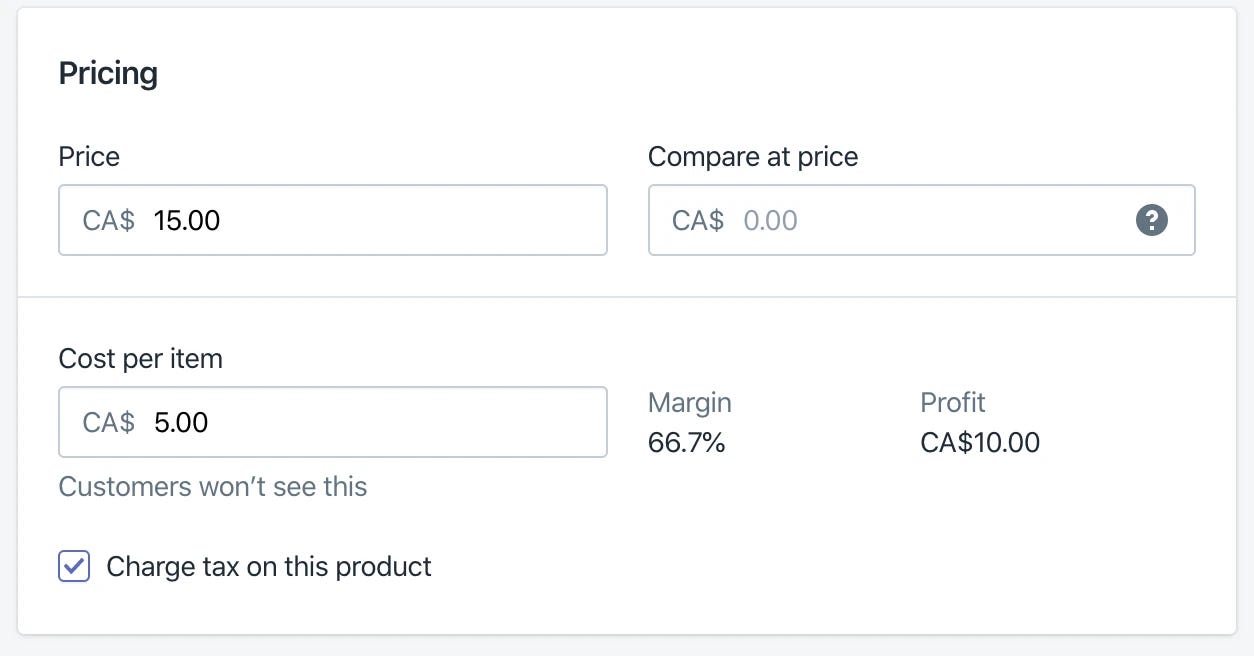Image resolution: width=1254 pixels, height=656 pixels.
Task: Click the Price field label
Action: 89,156
